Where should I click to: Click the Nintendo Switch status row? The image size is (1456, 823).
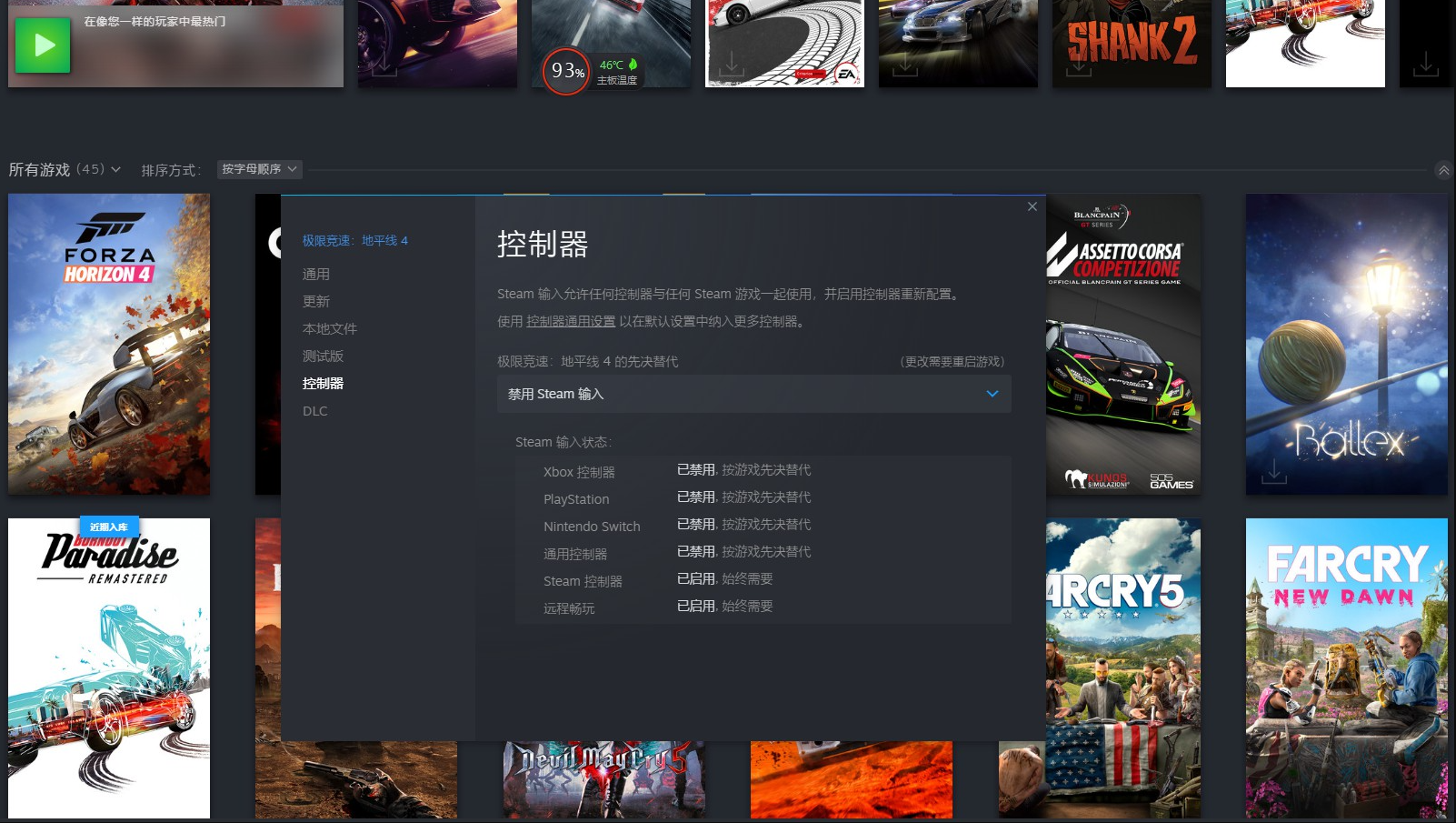pyautogui.click(x=763, y=525)
